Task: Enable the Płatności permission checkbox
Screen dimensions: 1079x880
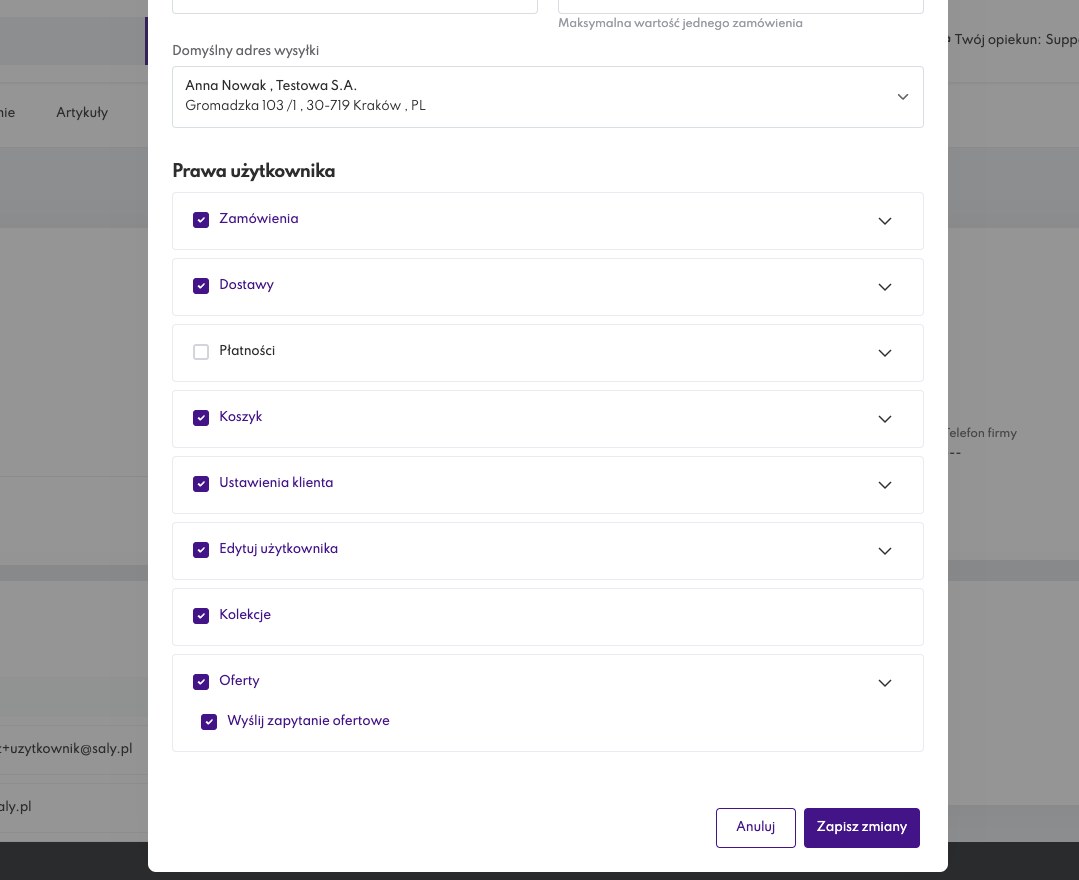Action: 201,352
